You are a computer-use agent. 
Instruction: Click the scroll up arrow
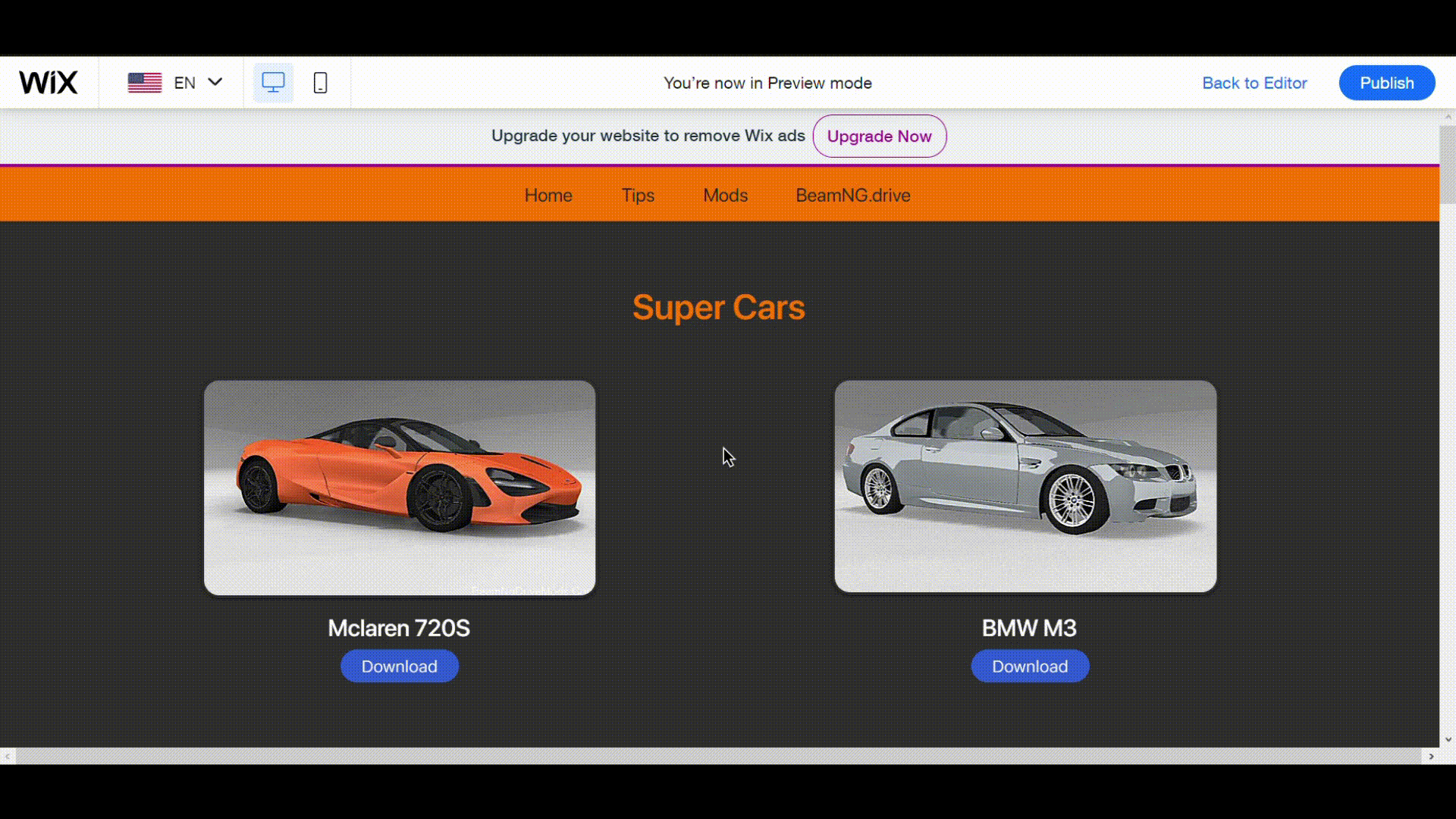[x=1448, y=117]
